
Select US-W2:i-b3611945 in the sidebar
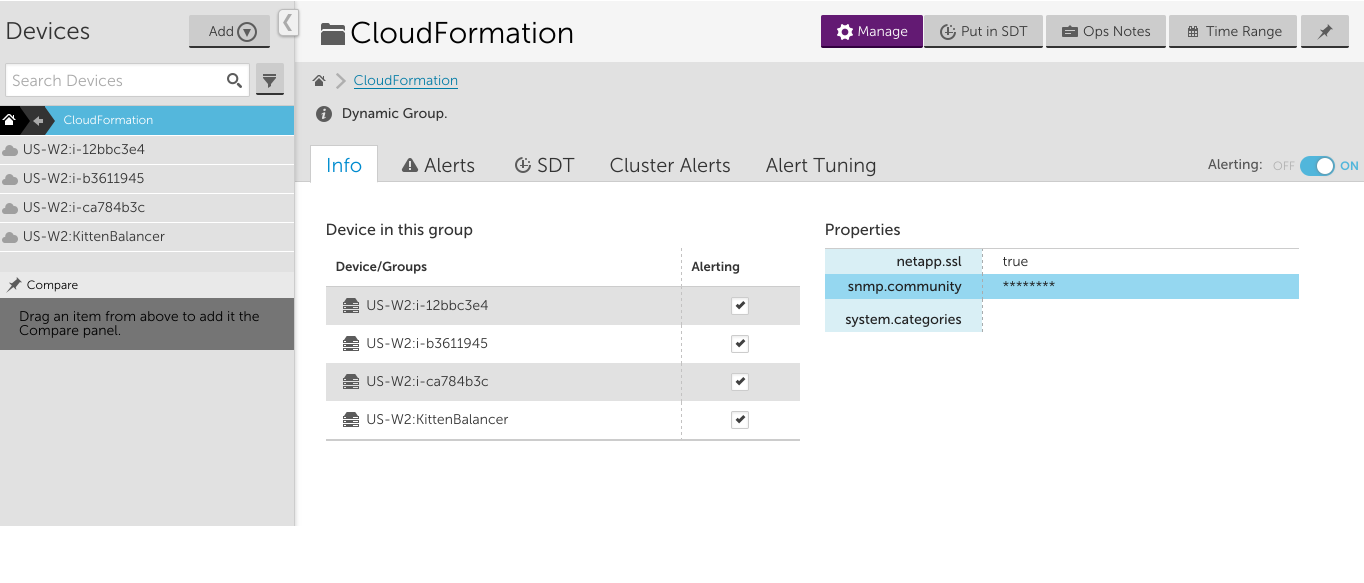147,179
